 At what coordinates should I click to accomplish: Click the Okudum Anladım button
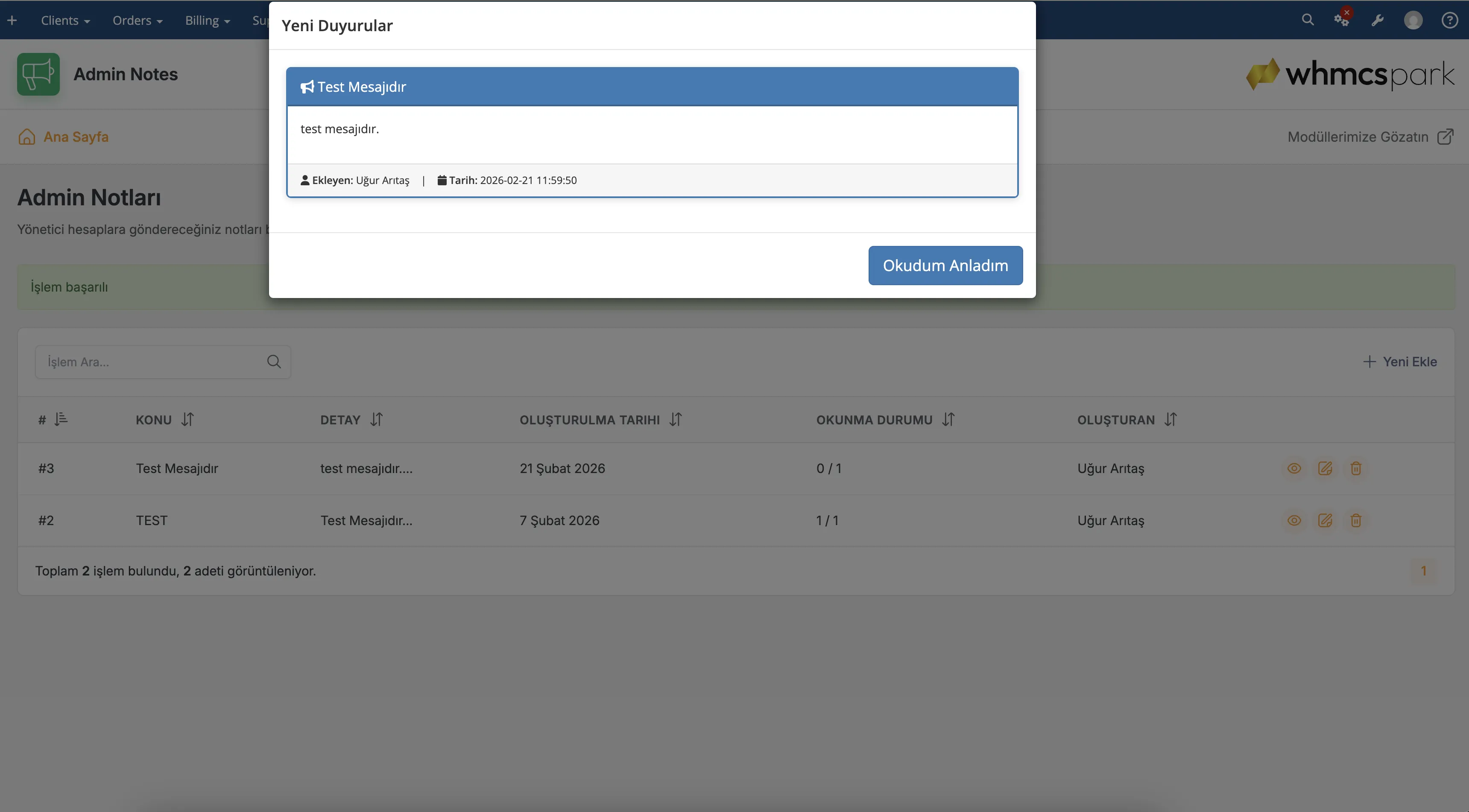945,265
